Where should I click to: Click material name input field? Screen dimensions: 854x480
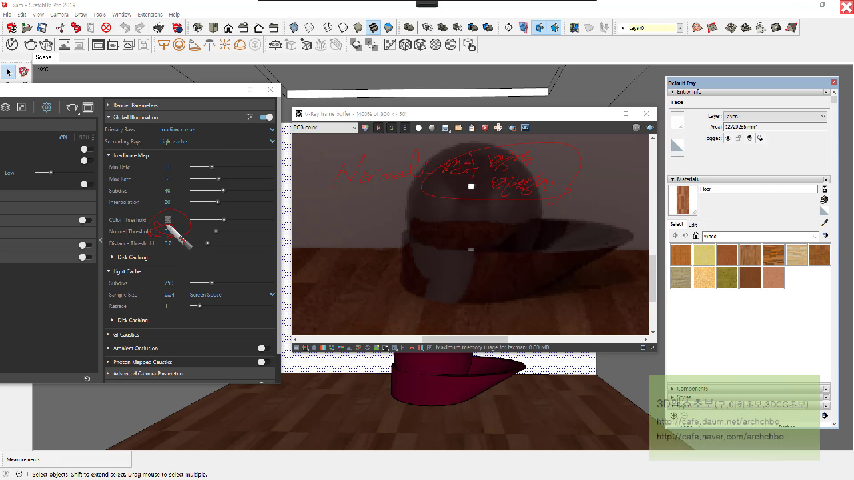tap(758, 189)
